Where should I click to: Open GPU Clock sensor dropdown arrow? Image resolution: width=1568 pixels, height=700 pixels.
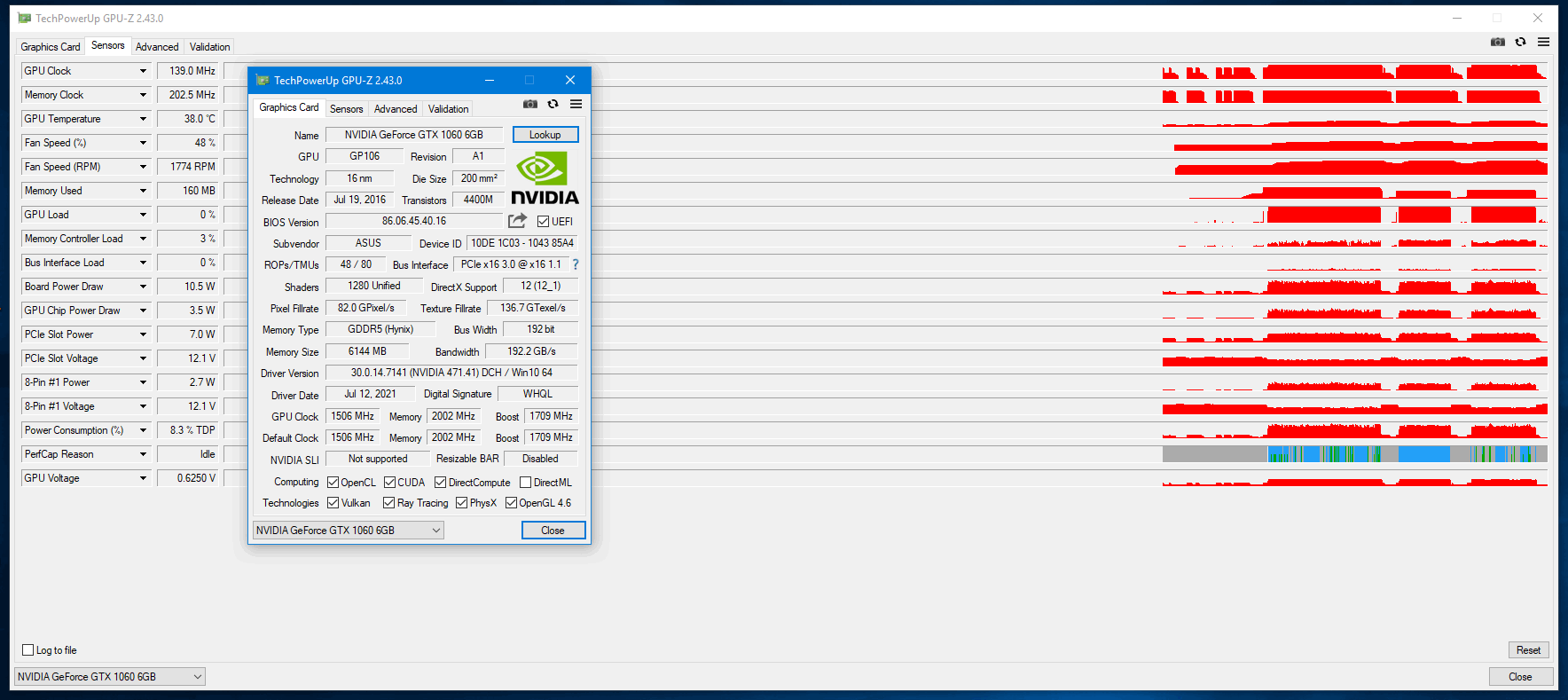(143, 71)
